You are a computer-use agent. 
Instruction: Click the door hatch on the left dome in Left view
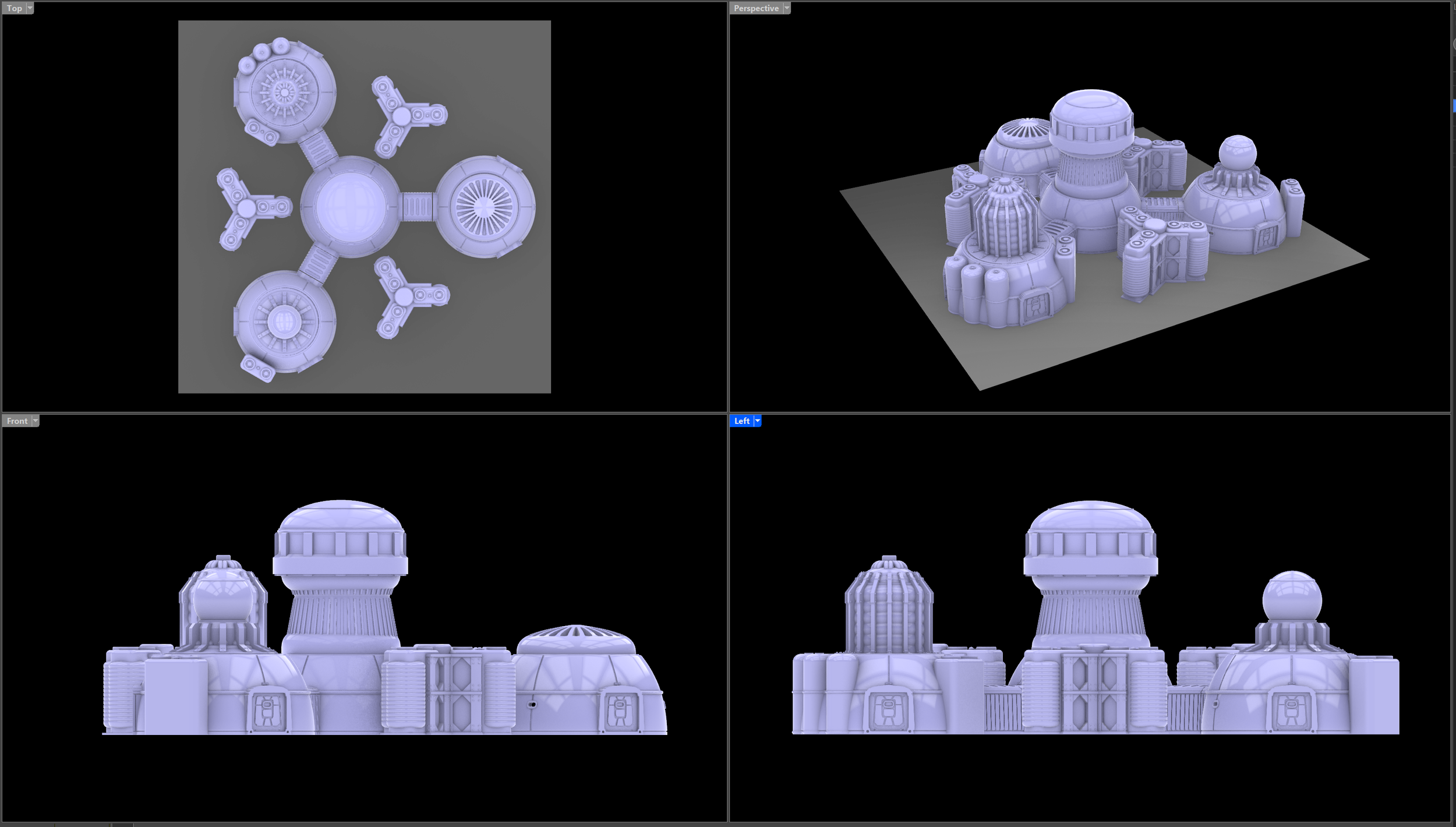888,711
